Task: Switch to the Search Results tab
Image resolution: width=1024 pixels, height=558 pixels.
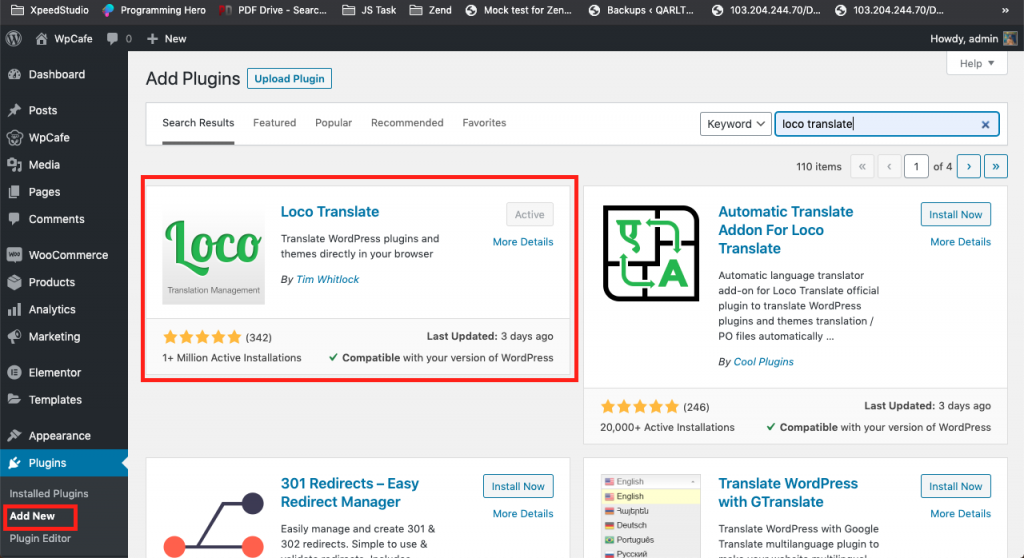Action: pyautogui.click(x=198, y=123)
